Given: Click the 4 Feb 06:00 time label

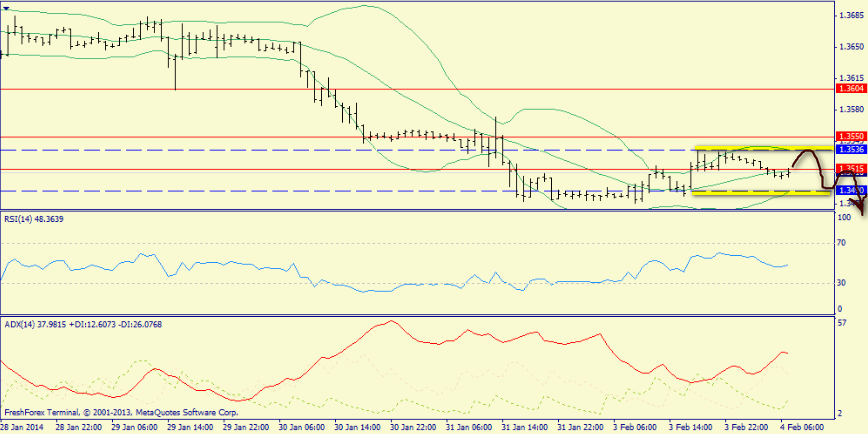Looking at the screenshot, I should 803,428.
